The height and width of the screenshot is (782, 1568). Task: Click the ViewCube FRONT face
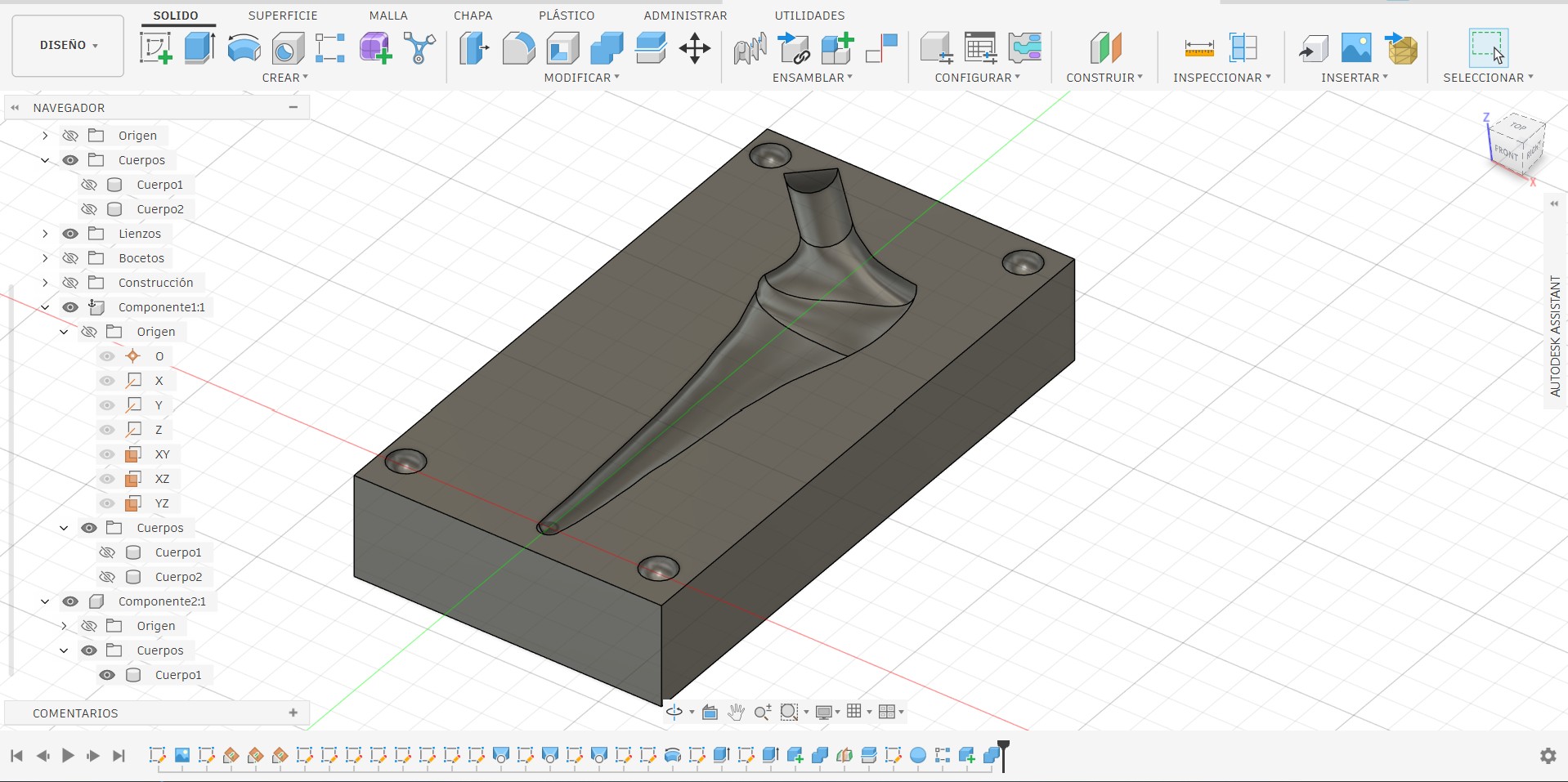1505,152
